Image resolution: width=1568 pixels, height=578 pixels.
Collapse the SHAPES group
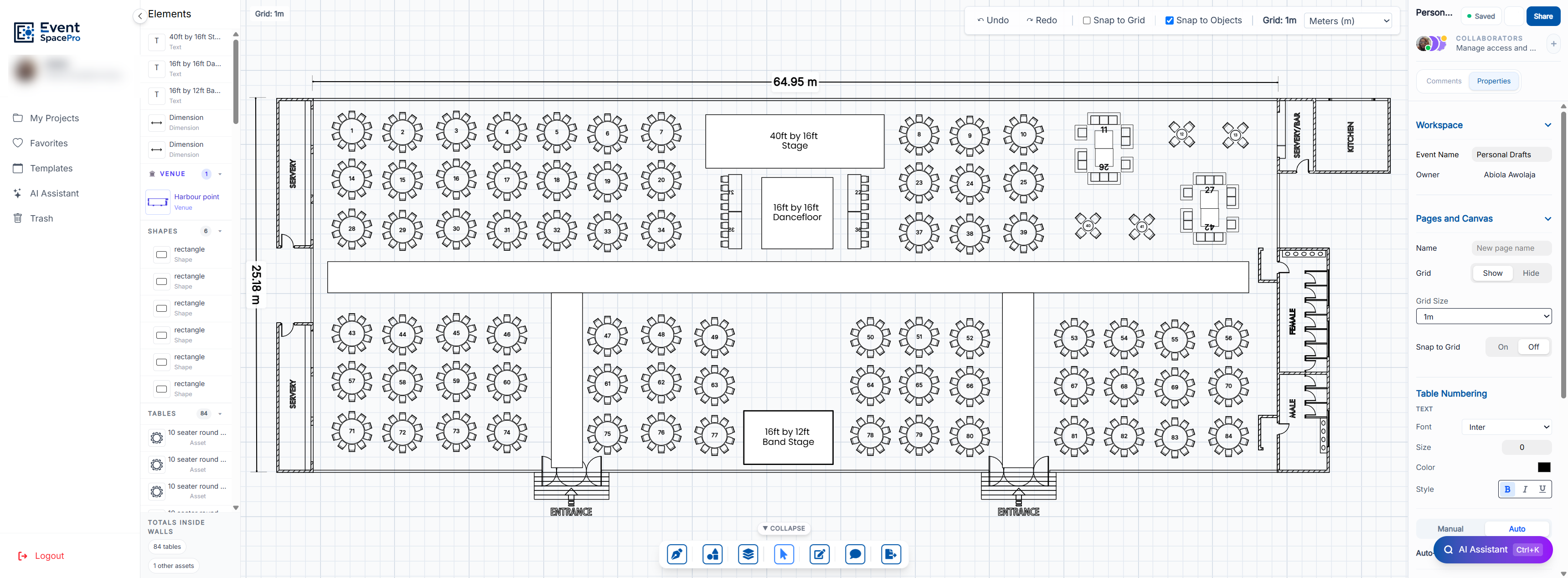(x=220, y=231)
